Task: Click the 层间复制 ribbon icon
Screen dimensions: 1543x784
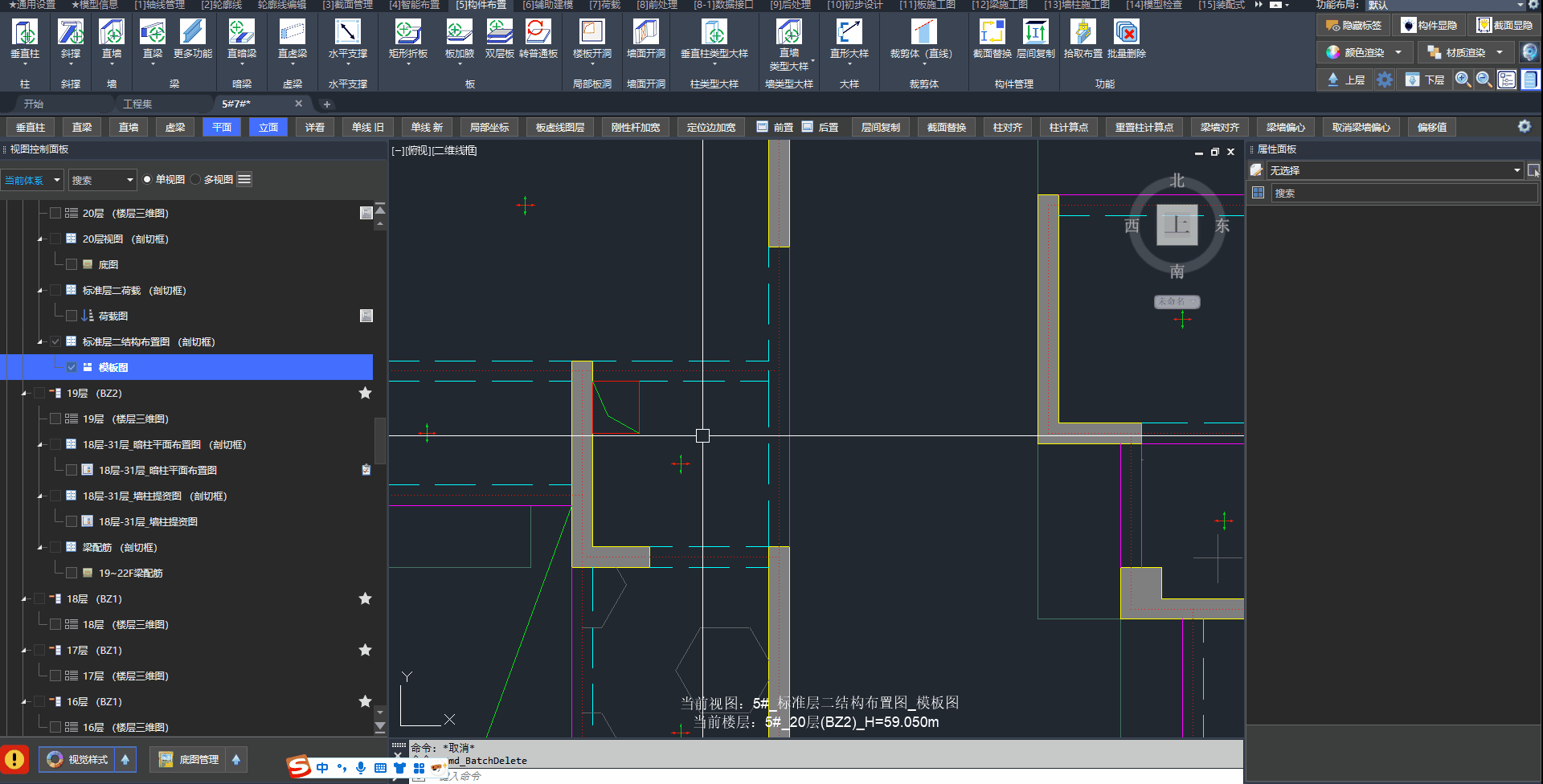Action: (1035, 33)
